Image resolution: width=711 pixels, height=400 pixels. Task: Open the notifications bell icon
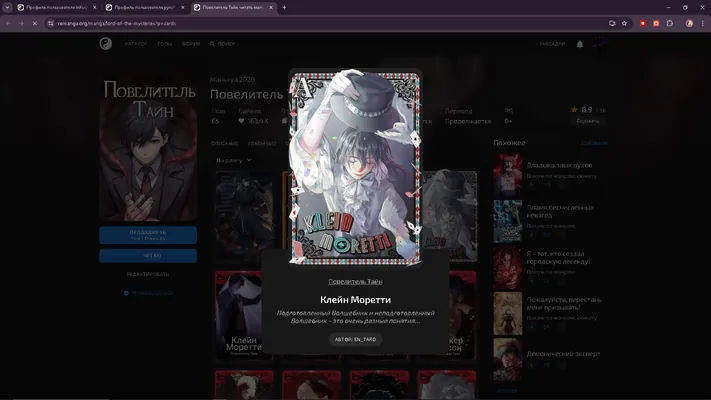580,44
